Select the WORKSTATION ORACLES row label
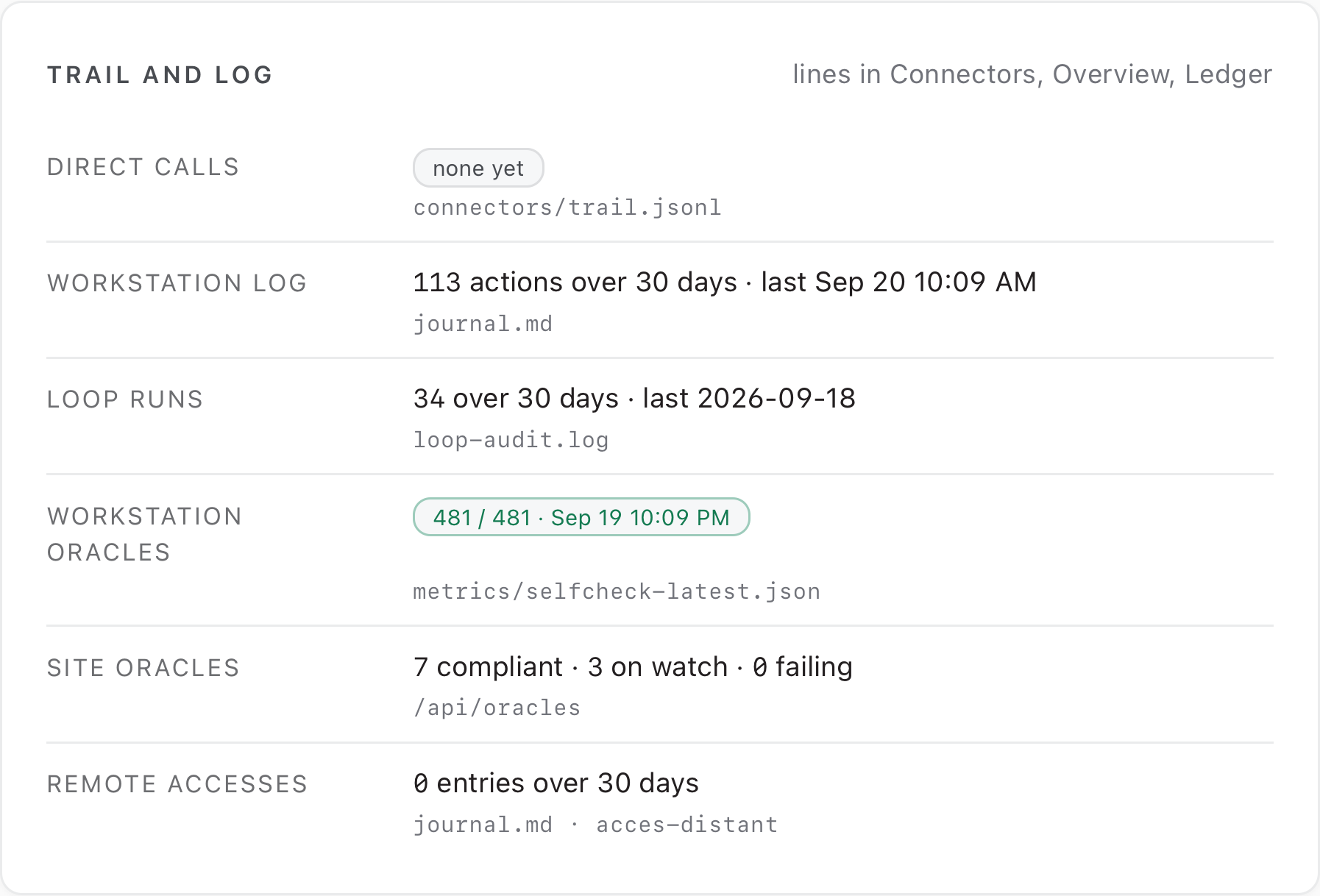 [x=145, y=534]
